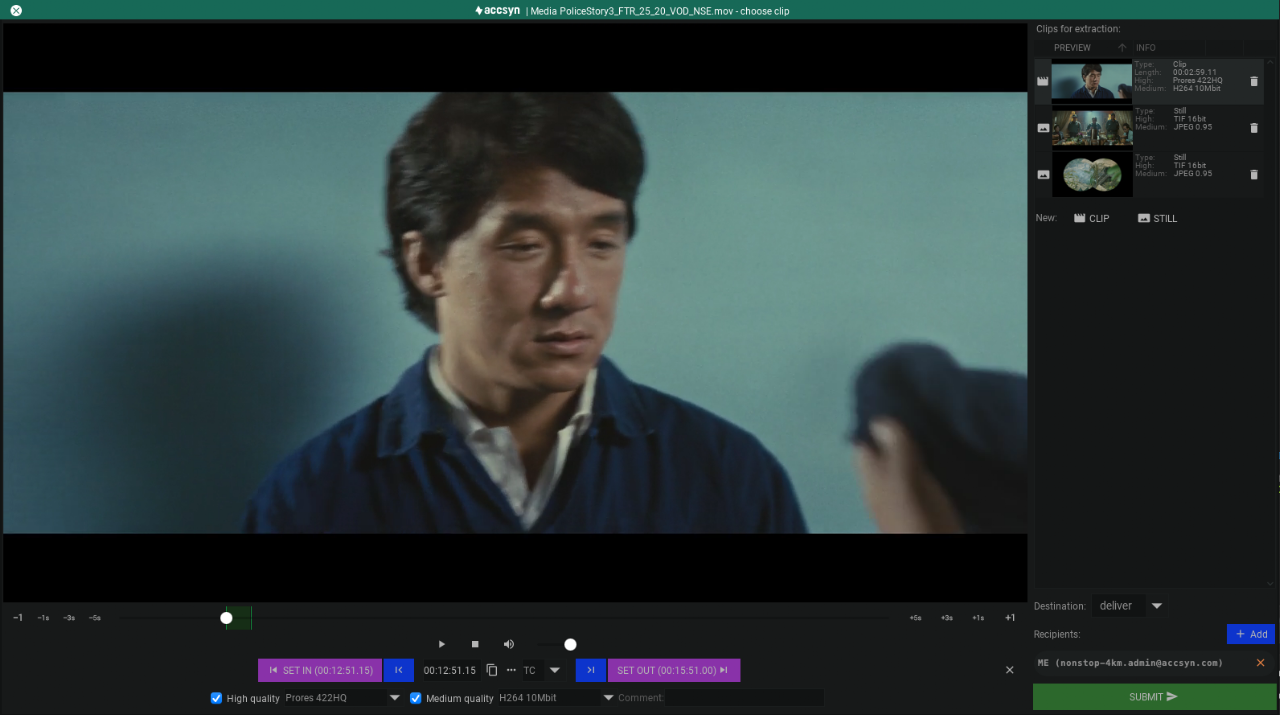
Task: Open the three-dots timecode options
Action: [511, 670]
